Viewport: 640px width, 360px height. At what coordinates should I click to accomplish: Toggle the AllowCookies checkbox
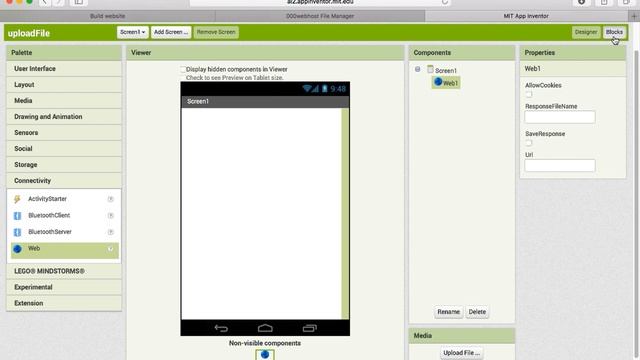point(529,94)
